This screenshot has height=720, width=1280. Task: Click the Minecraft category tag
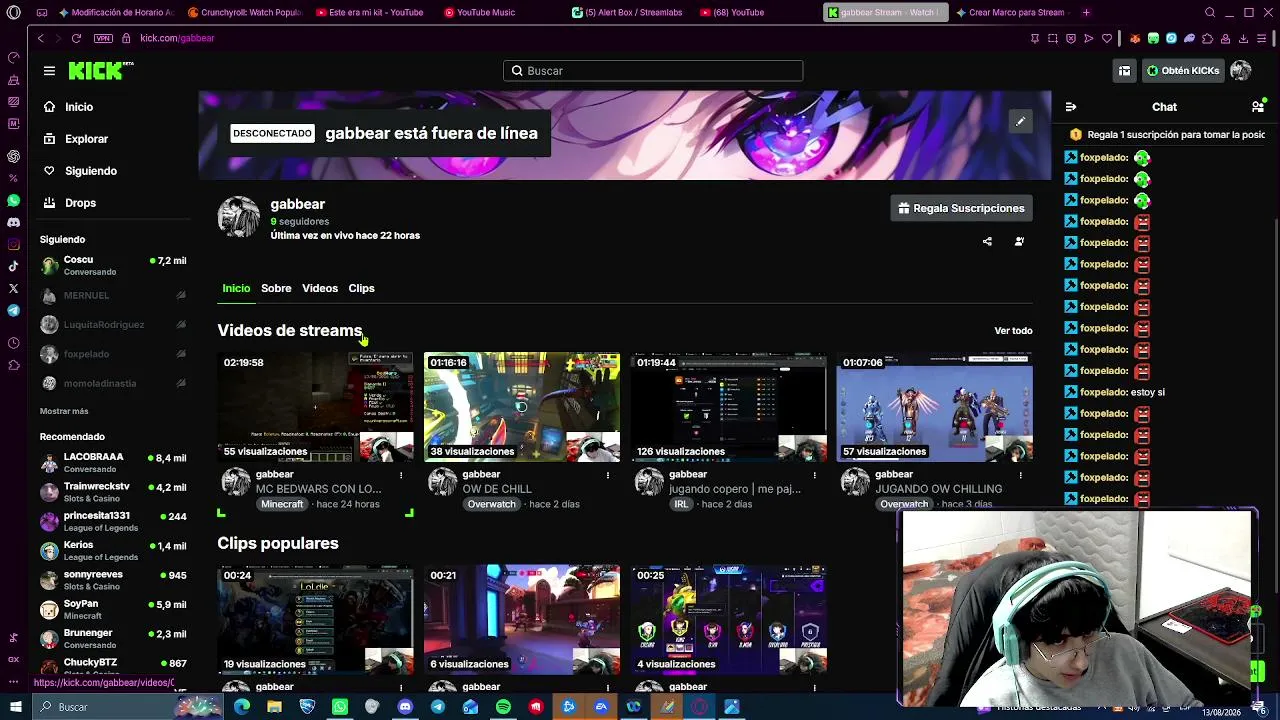tap(282, 504)
